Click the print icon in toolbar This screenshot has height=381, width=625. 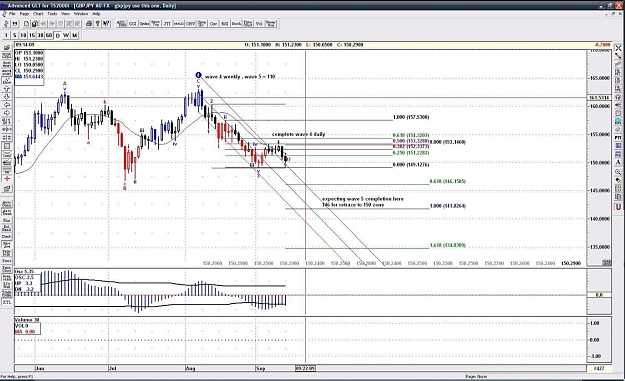89,24
